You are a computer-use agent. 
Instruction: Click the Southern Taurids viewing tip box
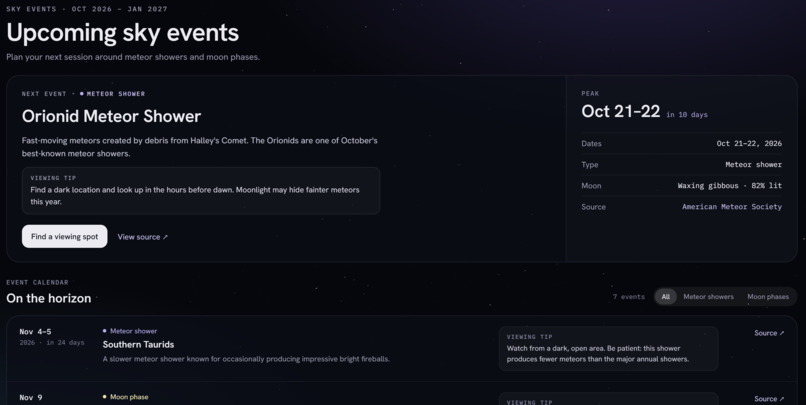point(609,348)
